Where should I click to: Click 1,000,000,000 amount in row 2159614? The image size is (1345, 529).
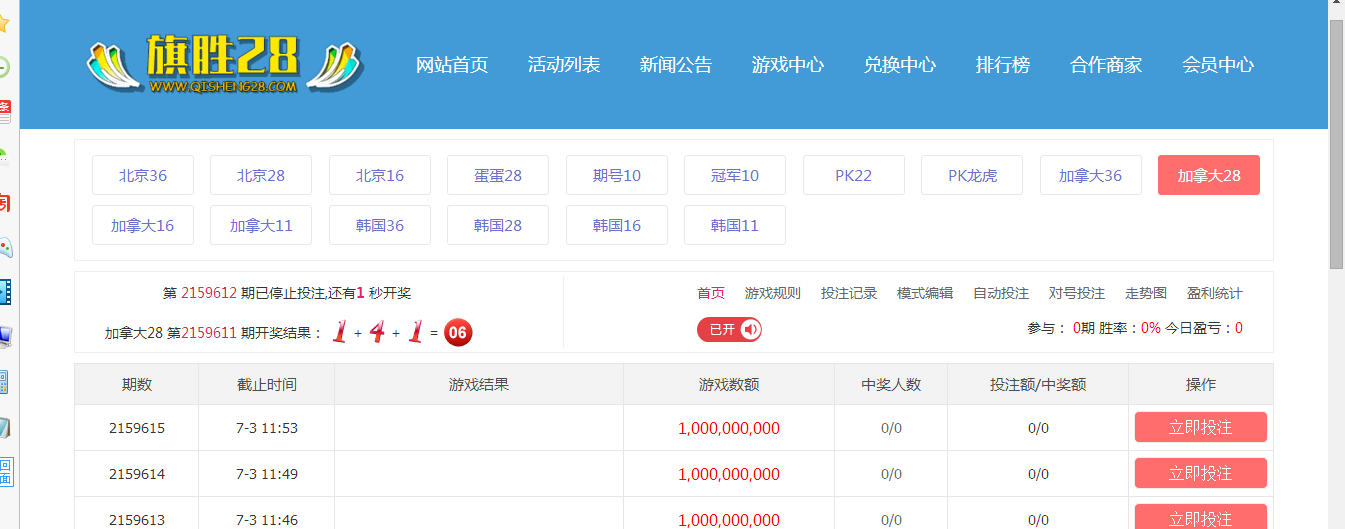click(729, 474)
